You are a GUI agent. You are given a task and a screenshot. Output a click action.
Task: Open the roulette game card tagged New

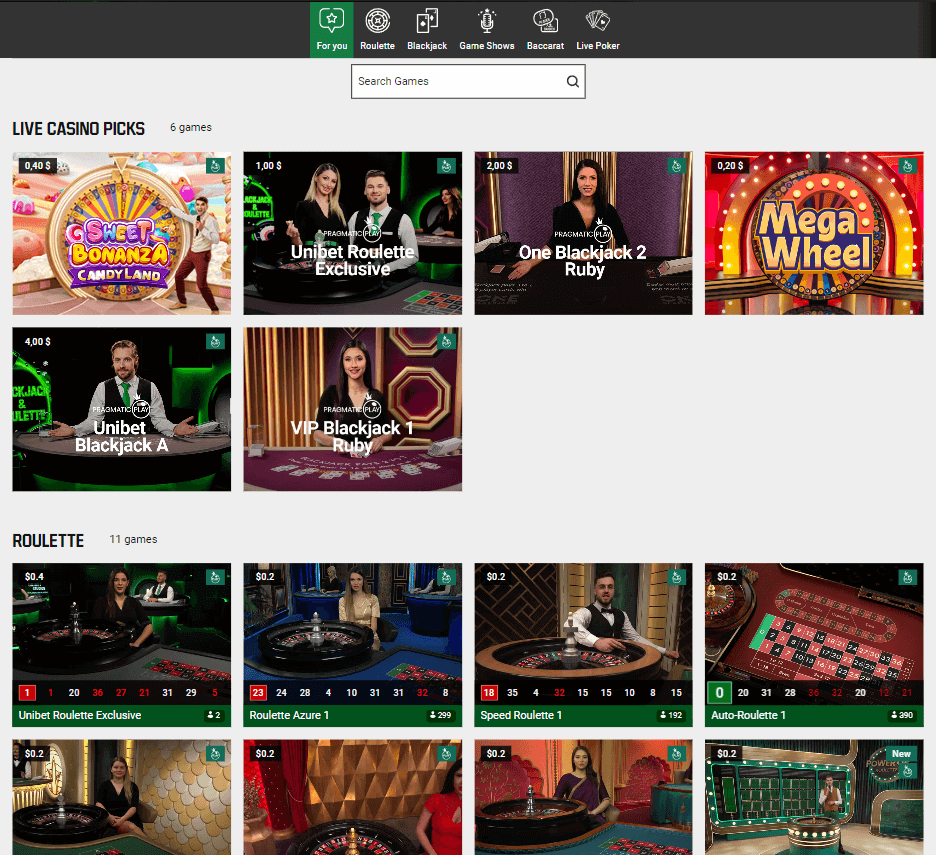[x=814, y=798]
